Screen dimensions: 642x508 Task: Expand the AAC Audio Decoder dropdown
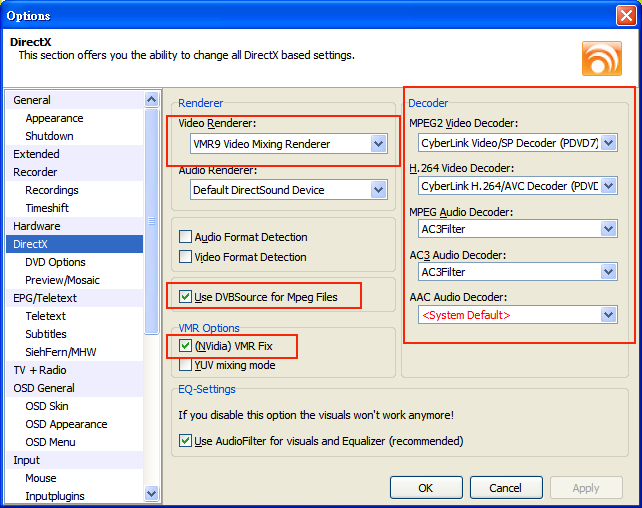click(608, 315)
